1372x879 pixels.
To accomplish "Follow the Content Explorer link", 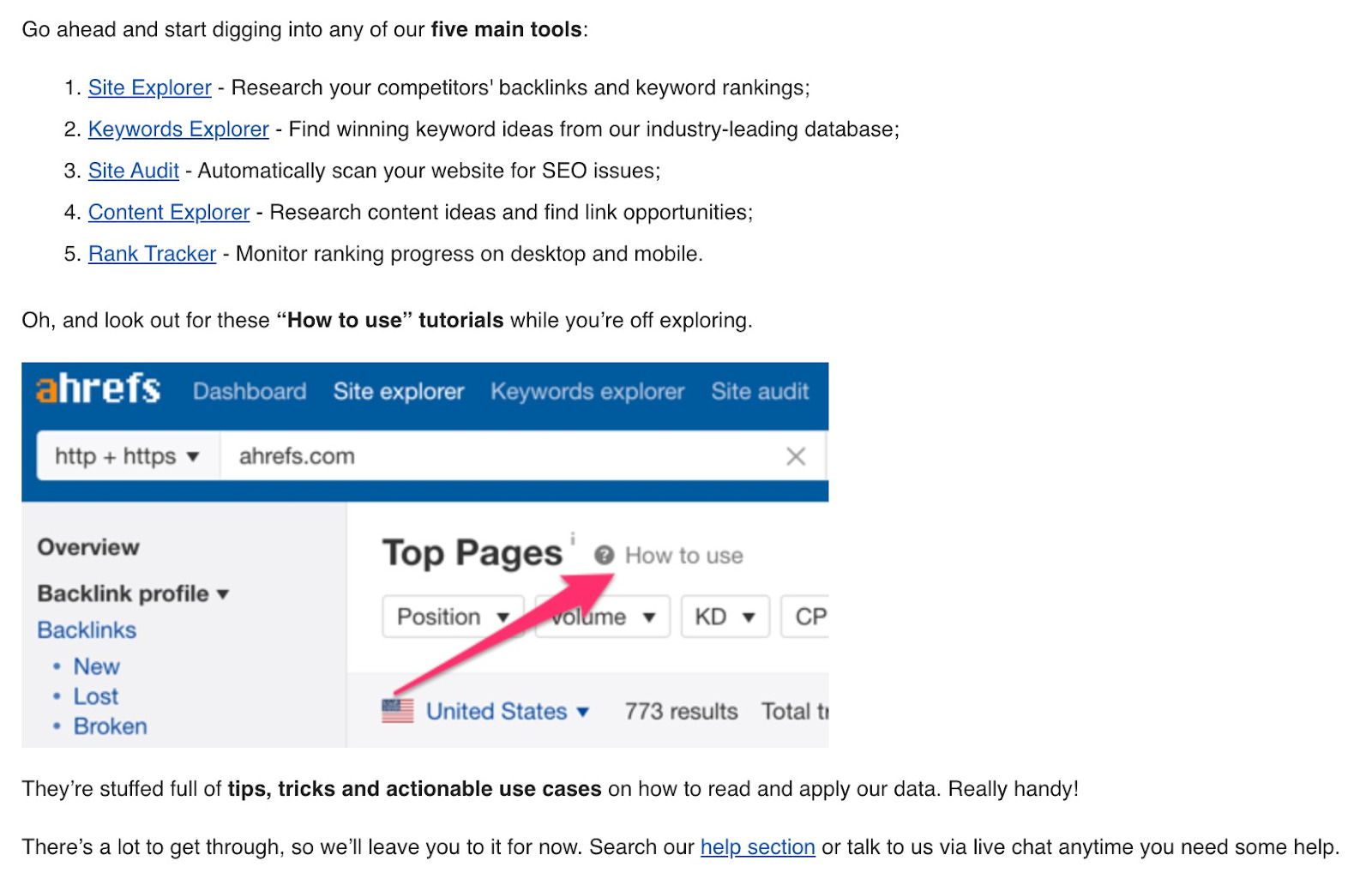I will tap(168, 212).
